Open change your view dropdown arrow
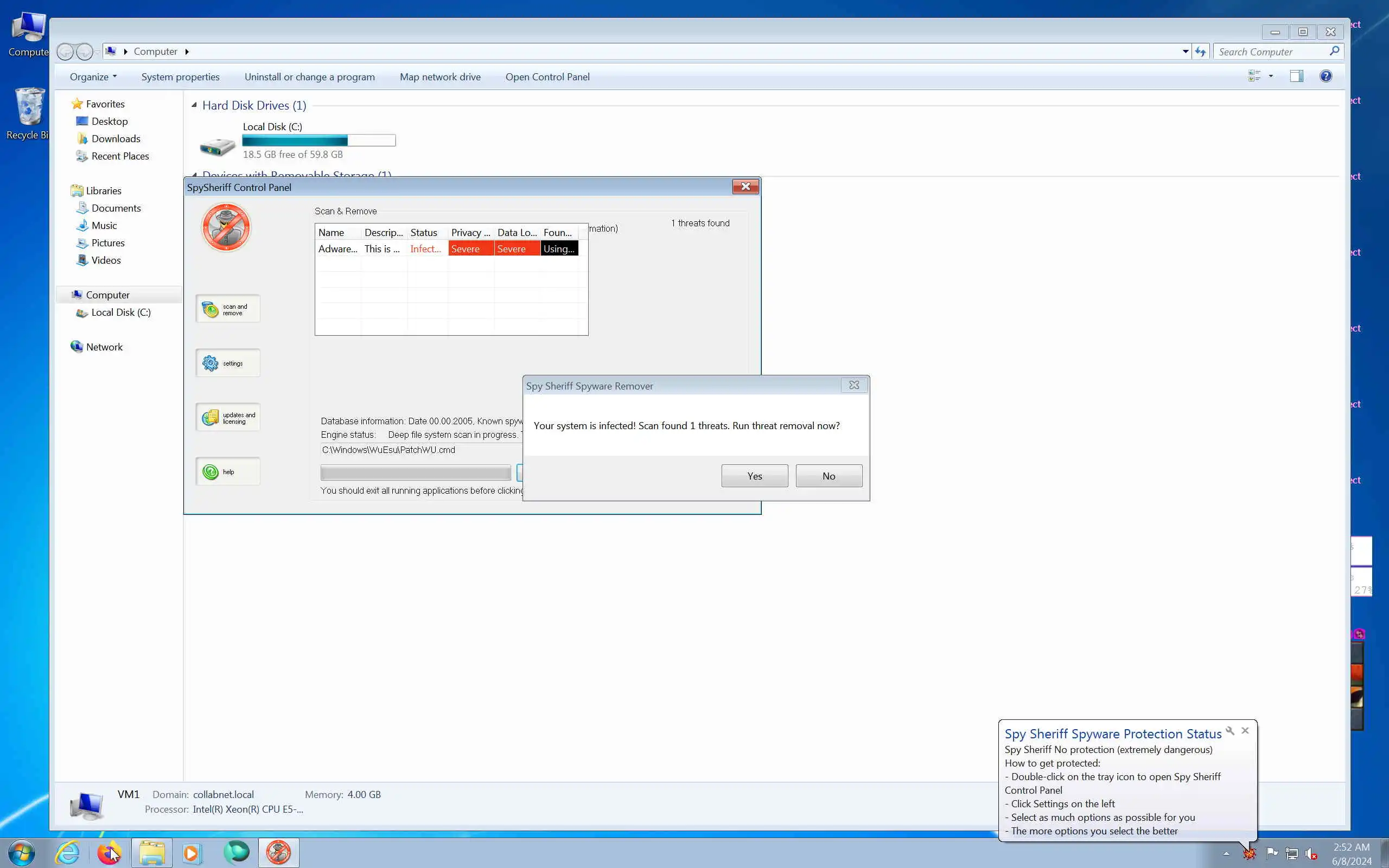Screen dimensions: 1389x868 coord(1271,76)
